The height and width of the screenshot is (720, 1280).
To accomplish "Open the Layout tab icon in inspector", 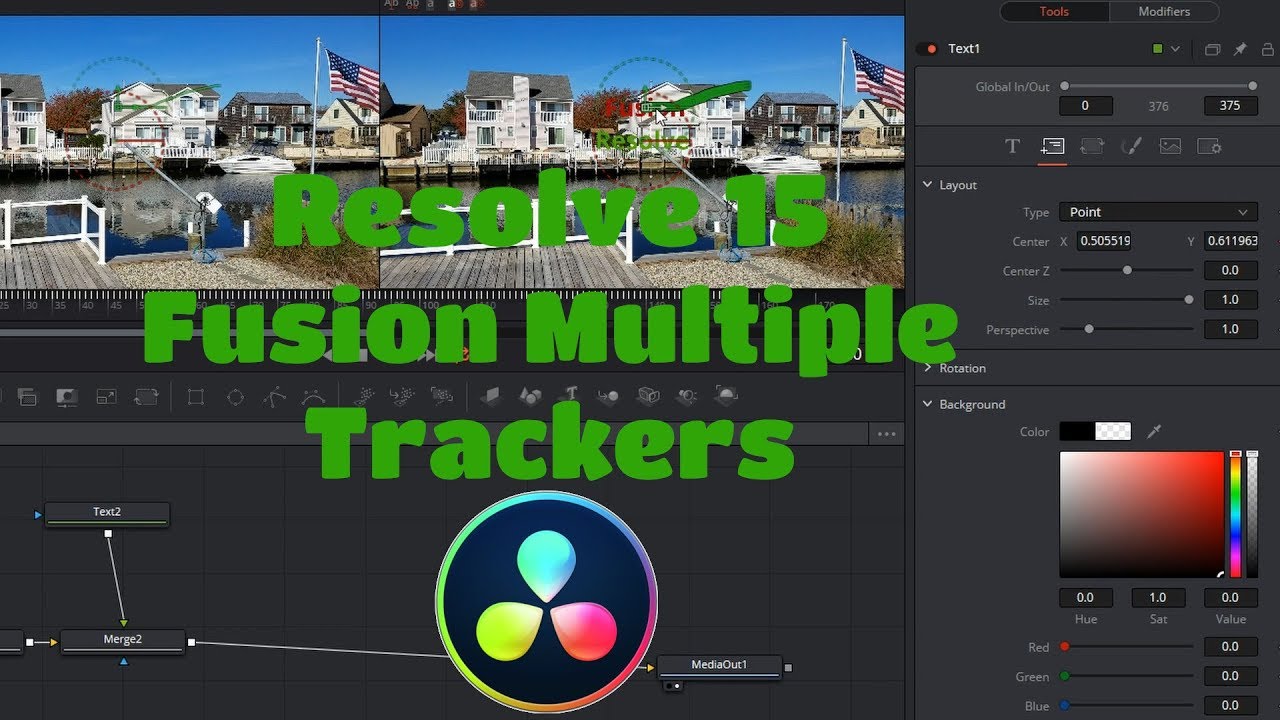I will tap(1052, 147).
